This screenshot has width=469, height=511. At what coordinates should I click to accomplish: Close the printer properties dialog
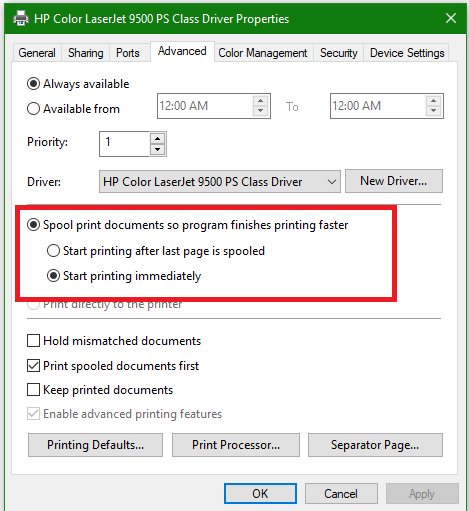[x=451, y=18]
